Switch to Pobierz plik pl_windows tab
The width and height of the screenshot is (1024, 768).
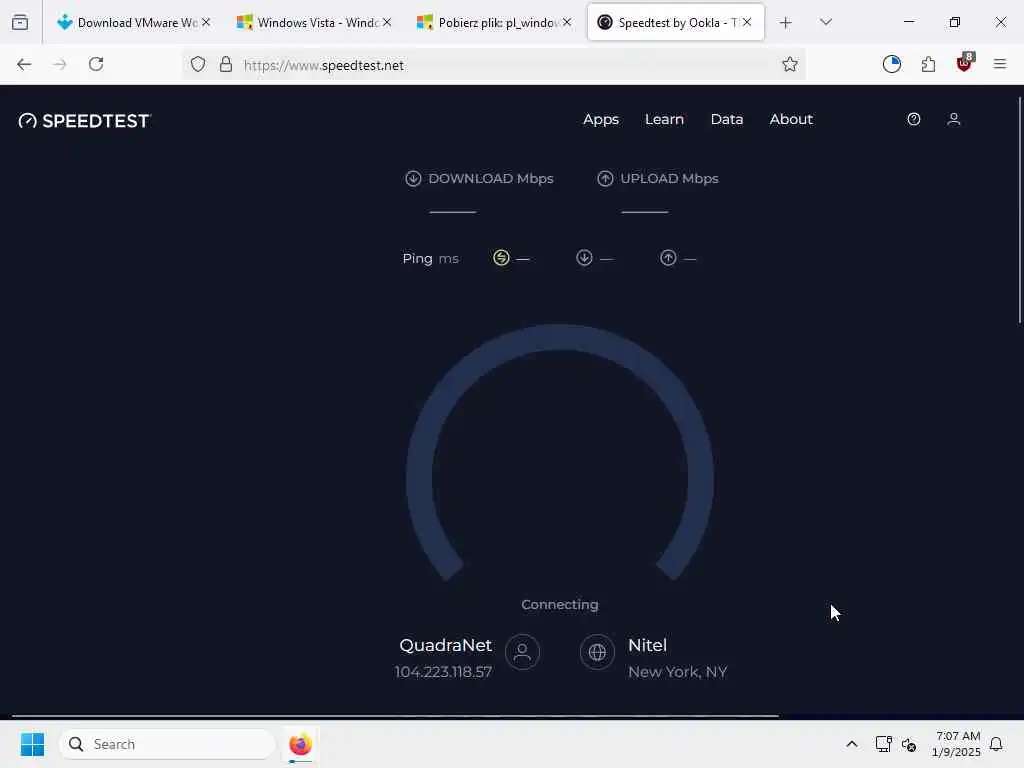494,22
